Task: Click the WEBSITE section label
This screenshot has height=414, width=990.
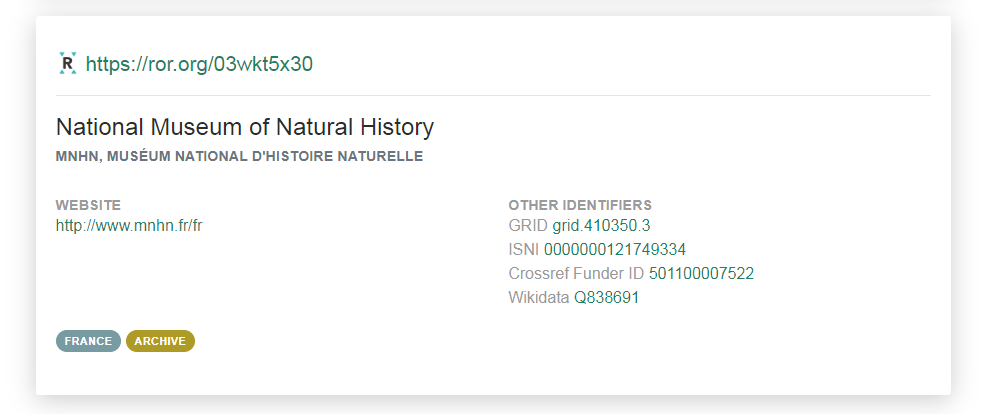Action: pyautogui.click(x=88, y=205)
